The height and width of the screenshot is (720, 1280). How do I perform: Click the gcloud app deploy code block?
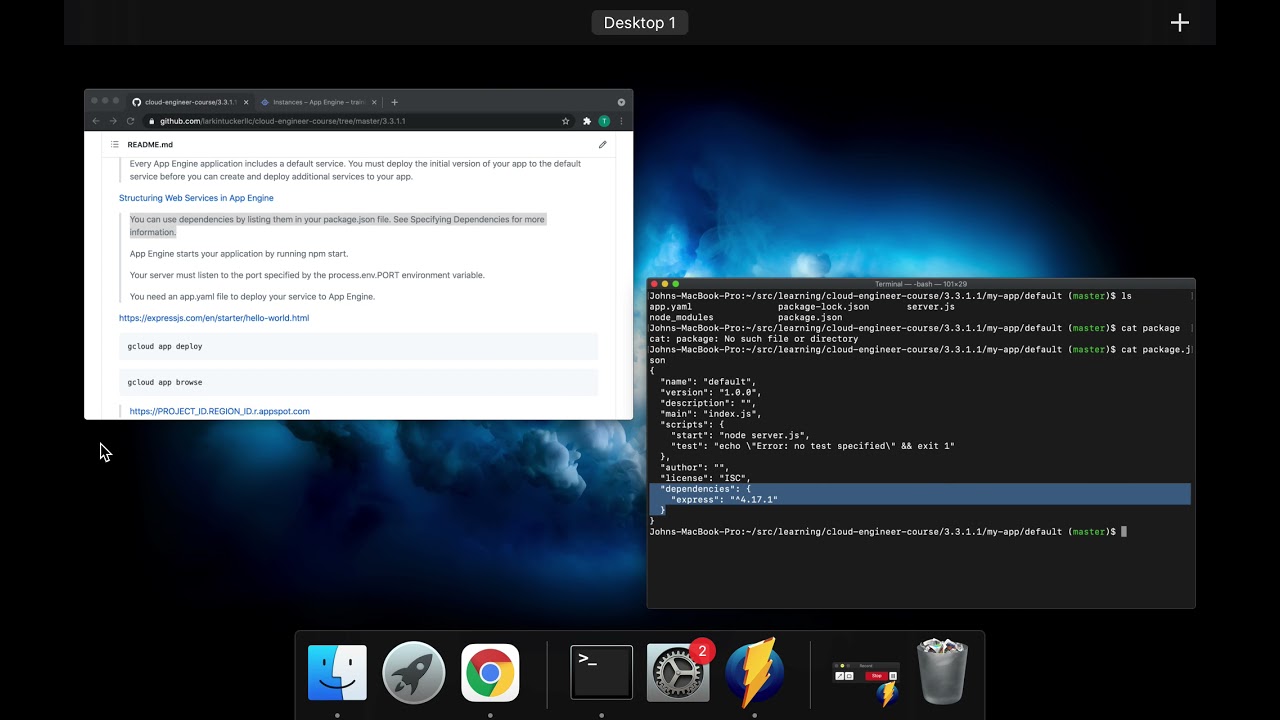(358, 346)
